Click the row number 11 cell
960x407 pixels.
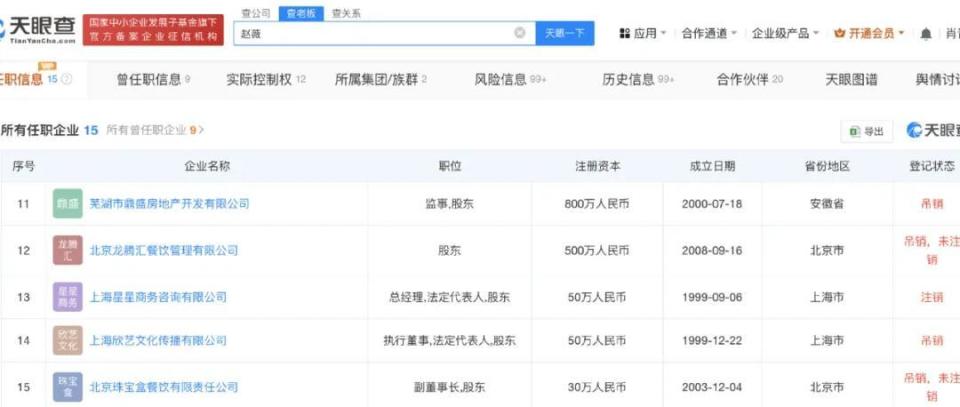[x=23, y=204]
